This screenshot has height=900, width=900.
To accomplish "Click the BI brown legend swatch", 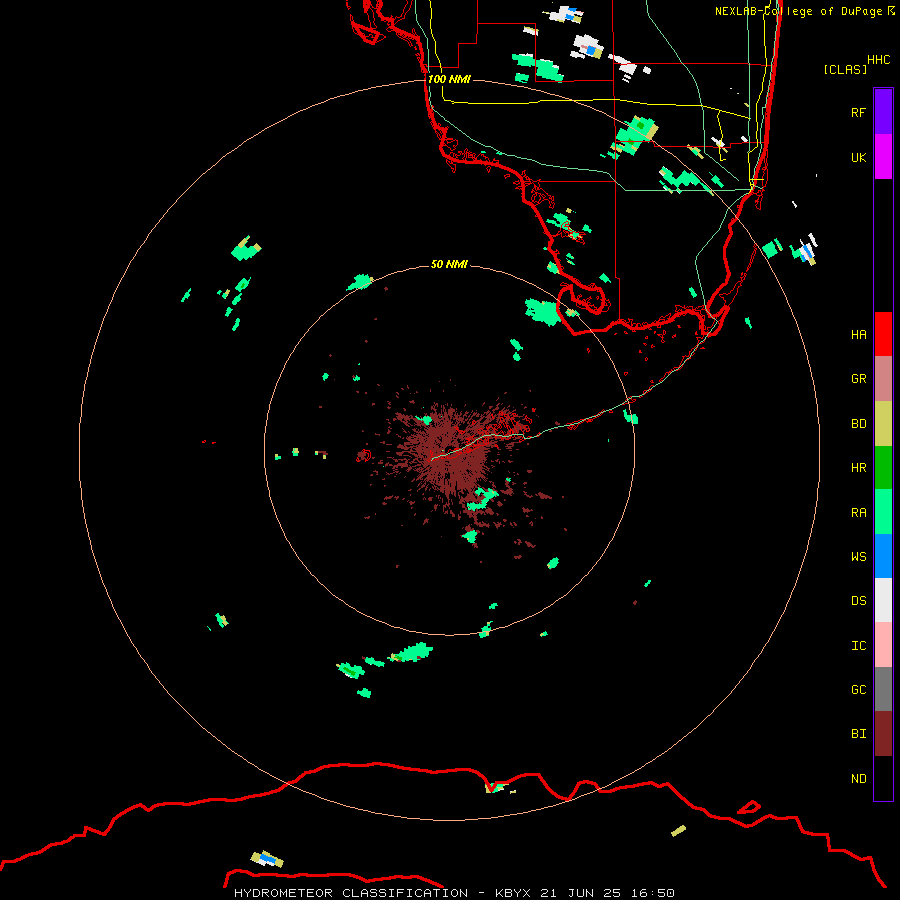I will click(x=883, y=734).
